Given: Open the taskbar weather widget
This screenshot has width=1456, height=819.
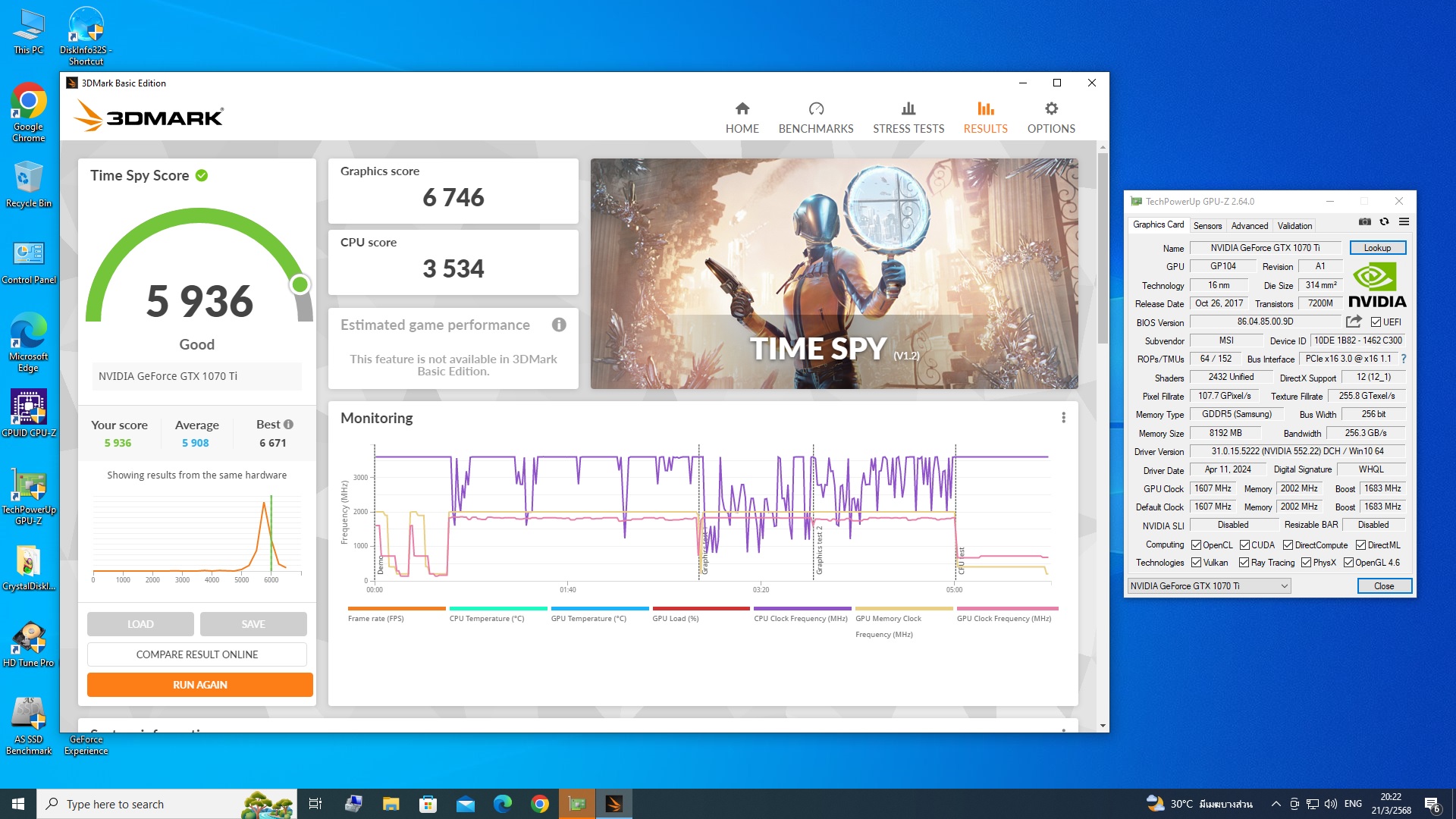Looking at the screenshot, I should point(1198,804).
